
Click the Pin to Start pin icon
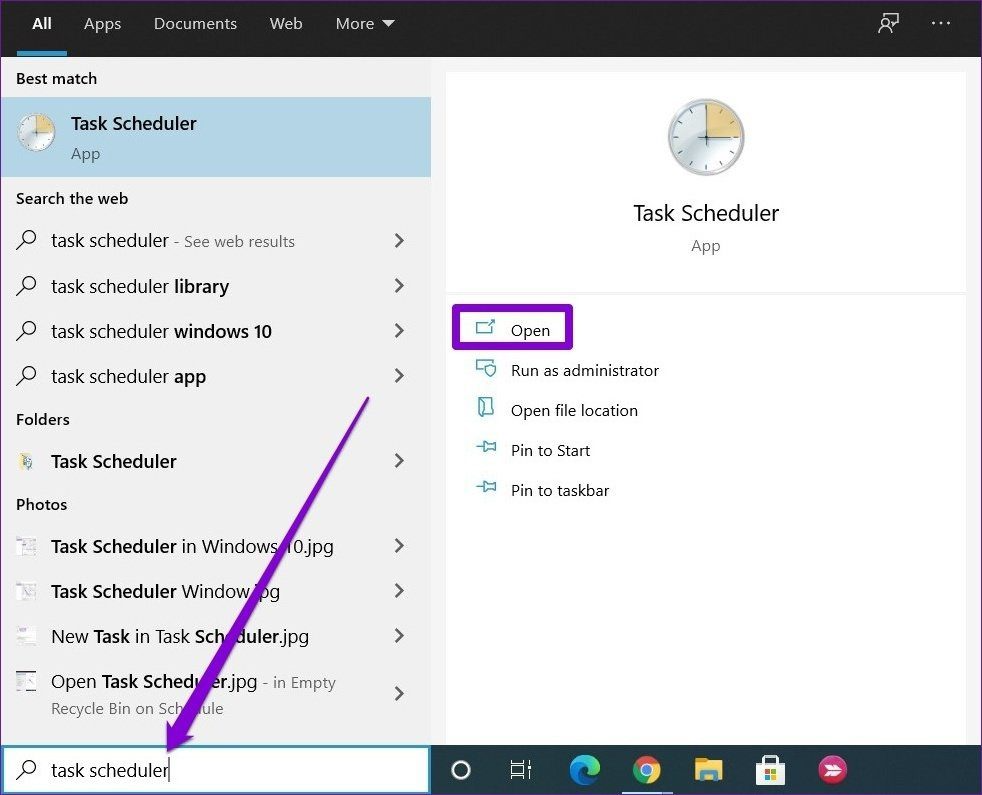coord(486,447)
